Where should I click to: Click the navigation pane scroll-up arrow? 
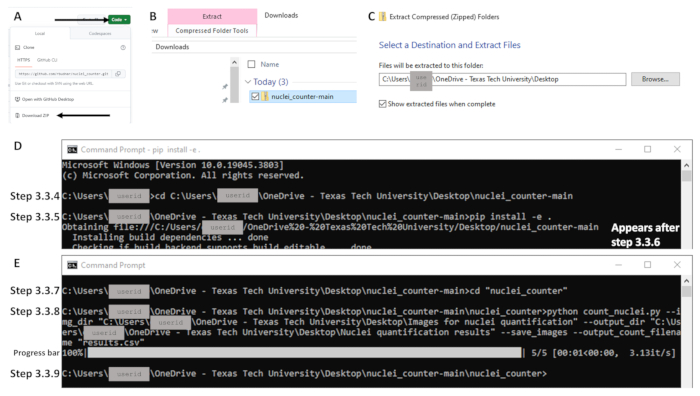234,62
